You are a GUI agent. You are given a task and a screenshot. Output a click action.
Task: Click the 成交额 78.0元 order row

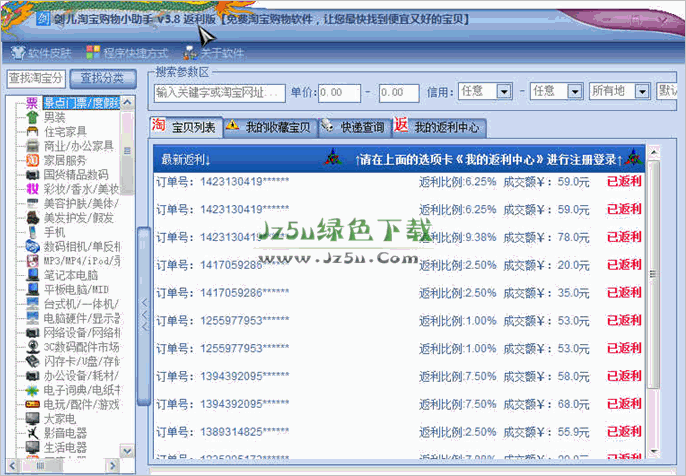pos(399,237)
